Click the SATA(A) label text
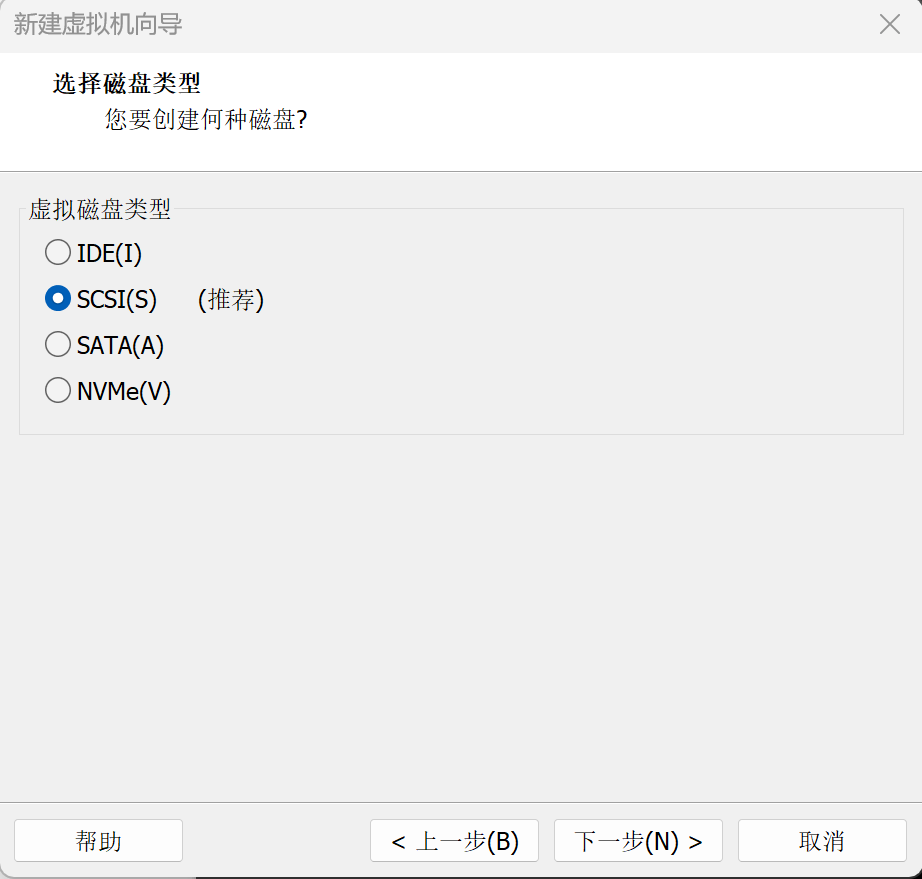The width and height of the screenshot is (922, 879). (121, 345)
